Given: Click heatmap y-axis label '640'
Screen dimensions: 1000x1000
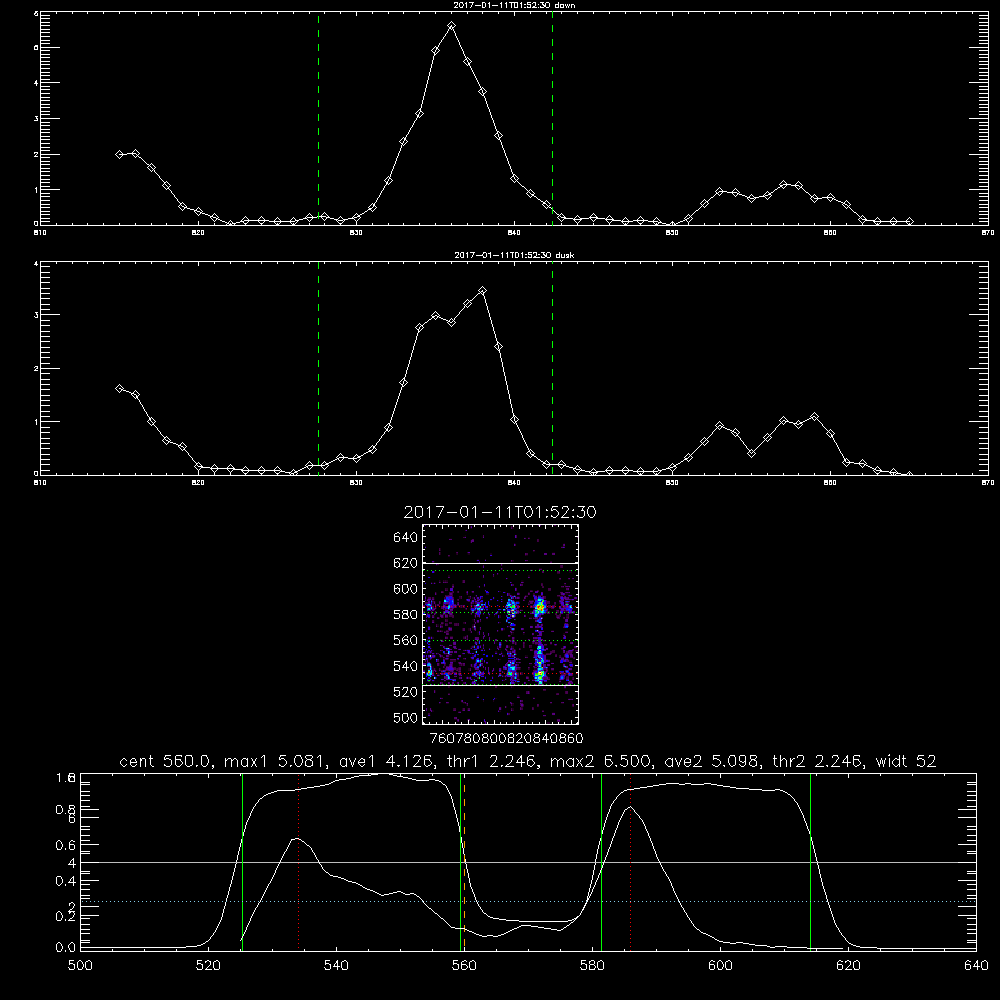Looking at the screenshot, I should coord(406,538).
